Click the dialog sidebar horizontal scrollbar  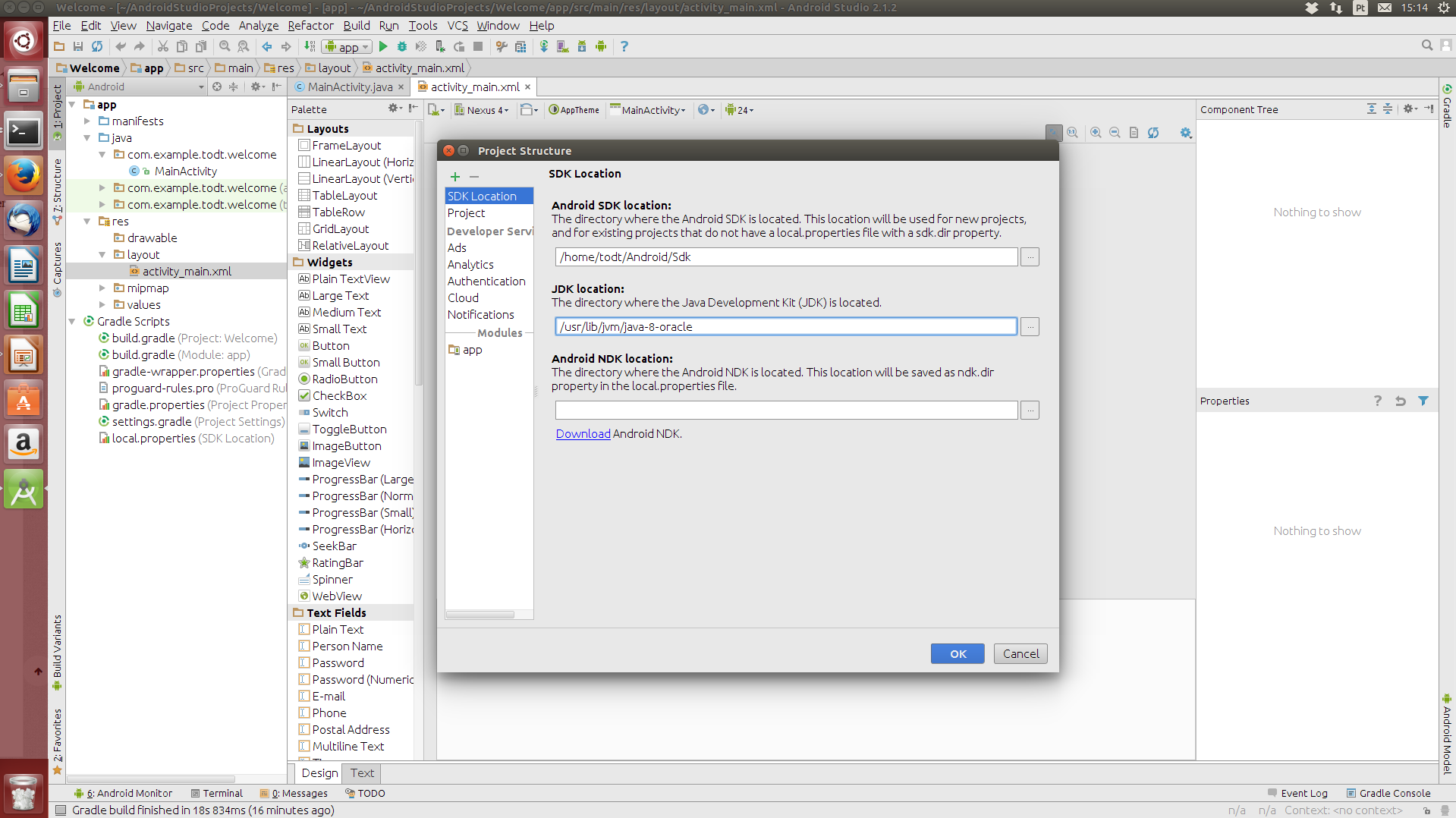click(x=480, y=615)
